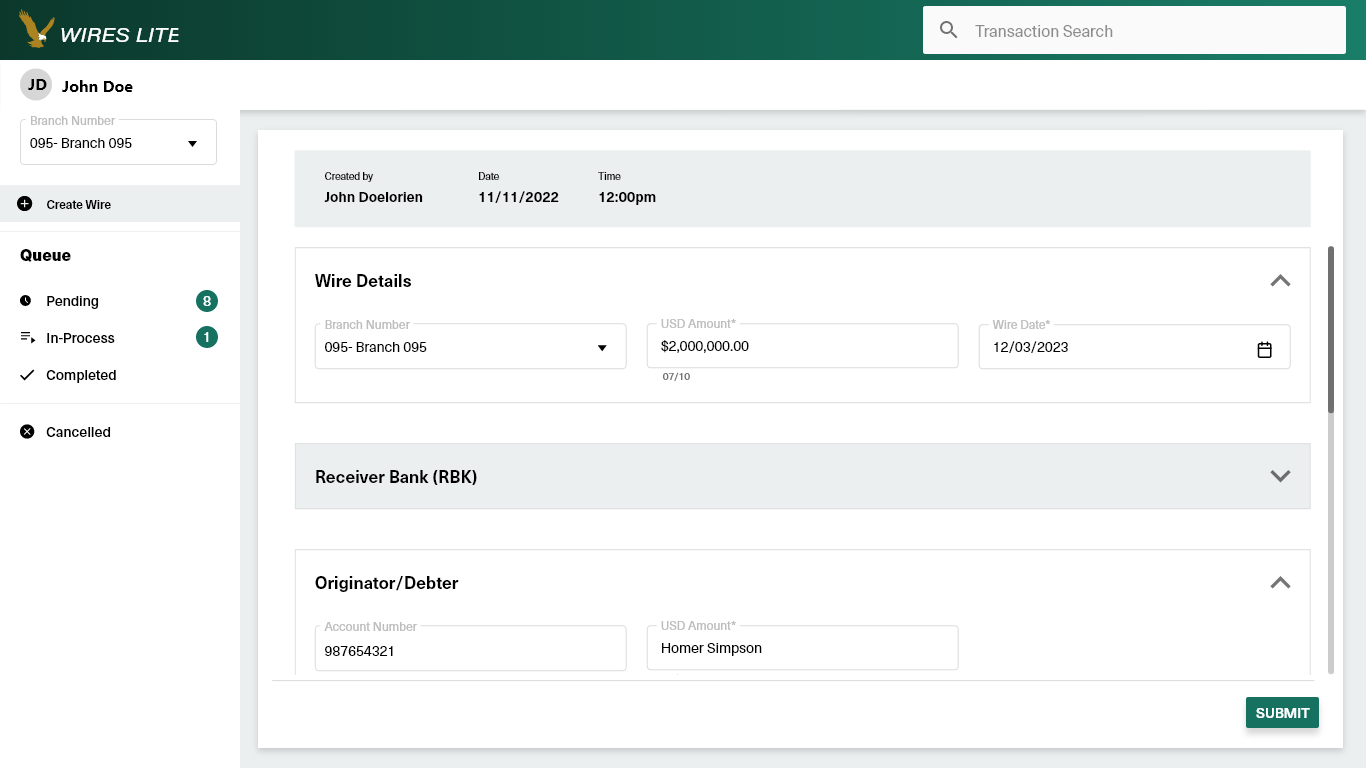Open the Completed queue
Viewport: 1366px width, 768px height.
[81, 375]
